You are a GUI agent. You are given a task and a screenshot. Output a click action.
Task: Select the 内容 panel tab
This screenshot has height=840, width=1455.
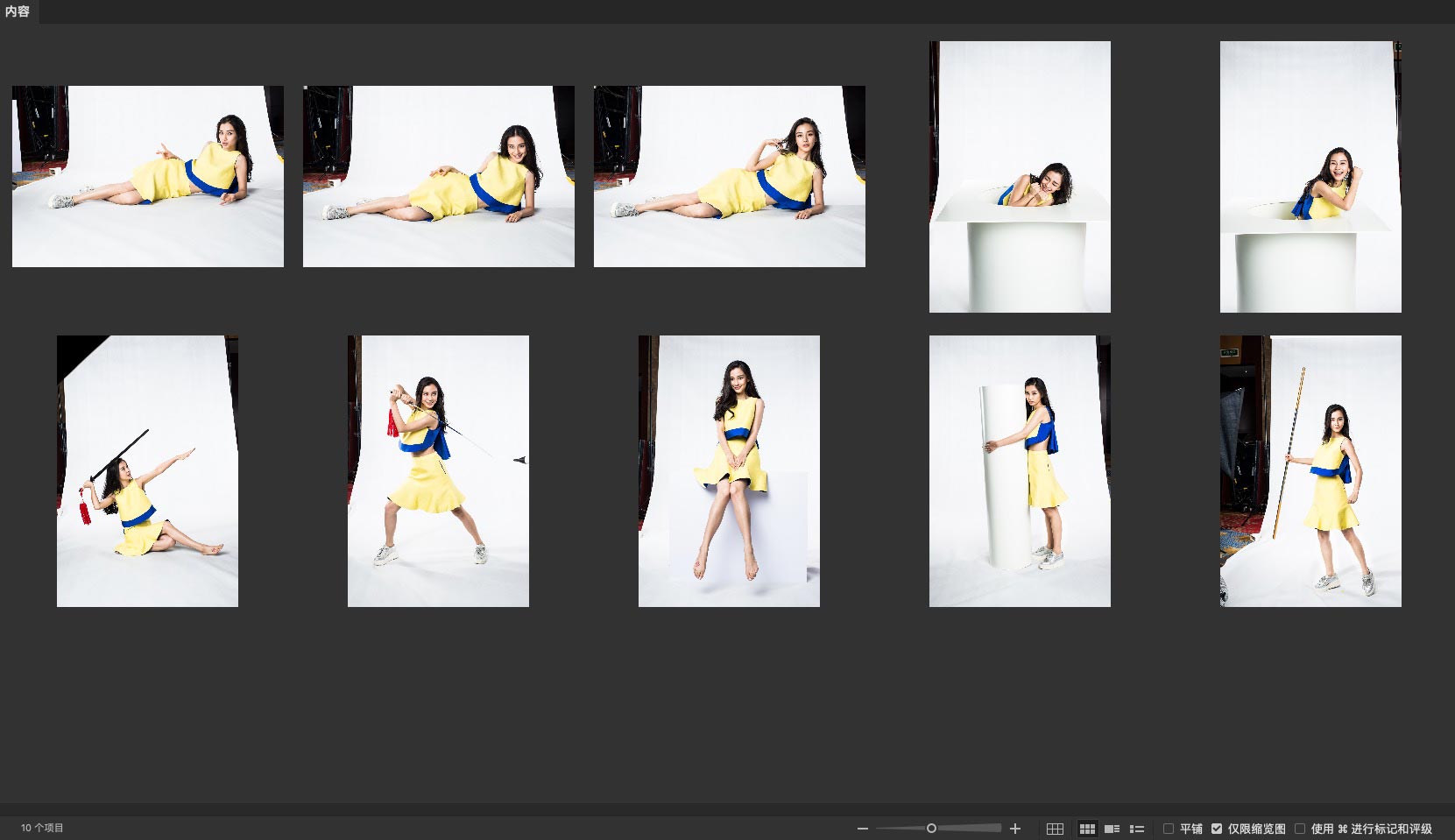18,11
